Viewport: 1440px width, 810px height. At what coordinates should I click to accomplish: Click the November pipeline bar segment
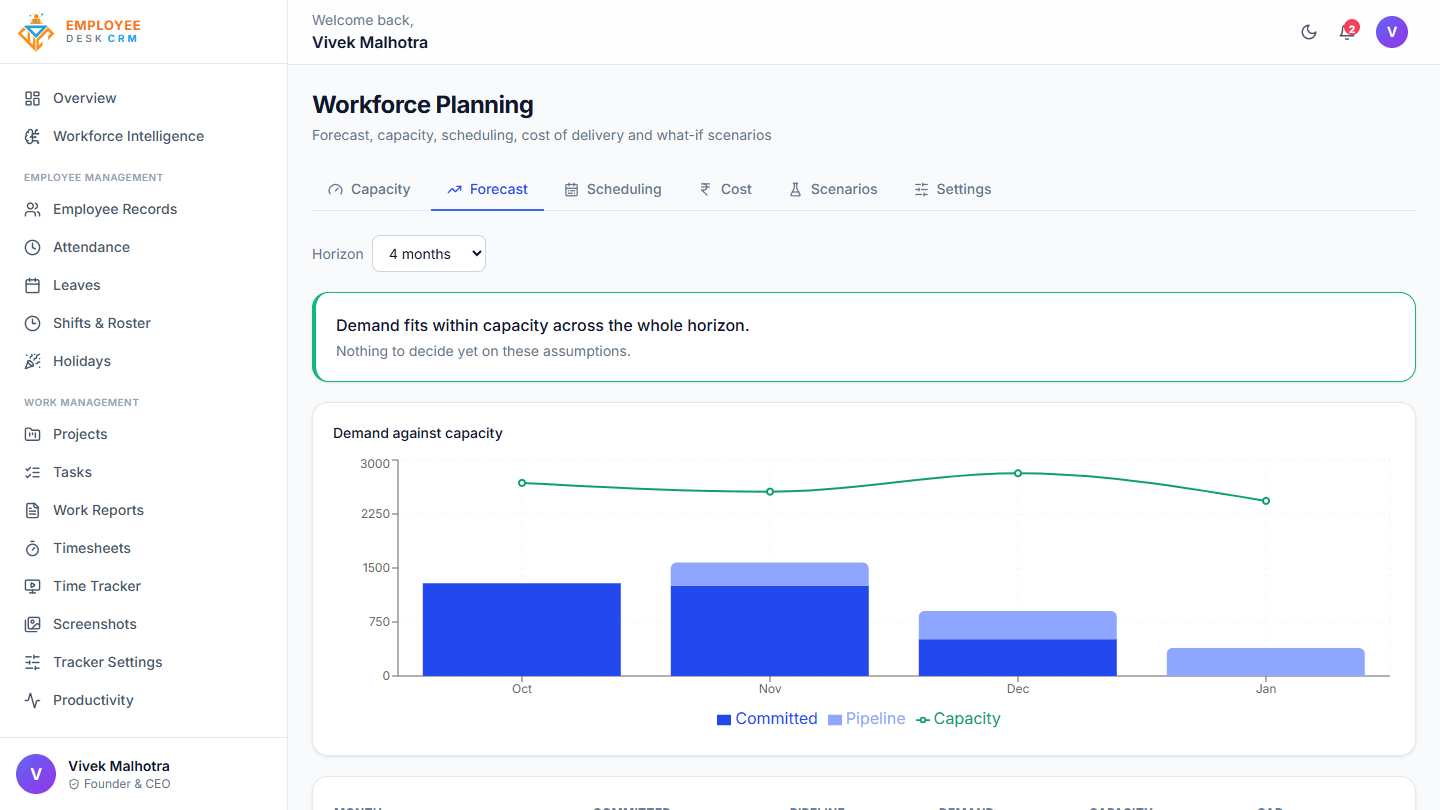click(770, 574)
